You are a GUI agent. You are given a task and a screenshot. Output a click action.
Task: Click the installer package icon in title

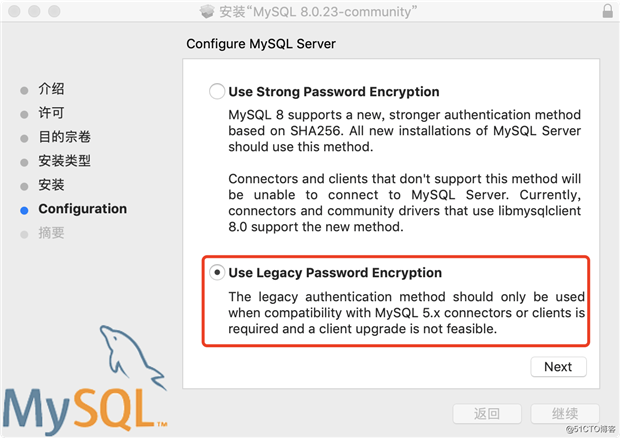(x=207, y=11)
